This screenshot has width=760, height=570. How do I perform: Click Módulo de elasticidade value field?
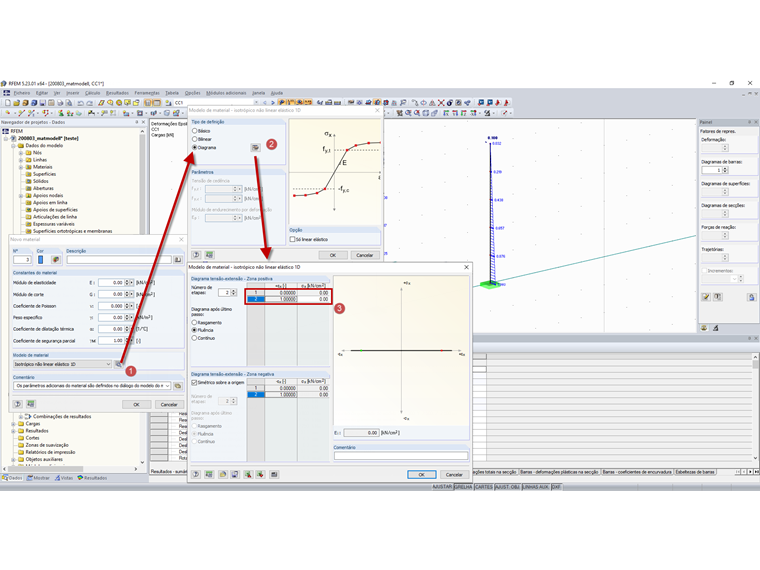pos(111,283)
